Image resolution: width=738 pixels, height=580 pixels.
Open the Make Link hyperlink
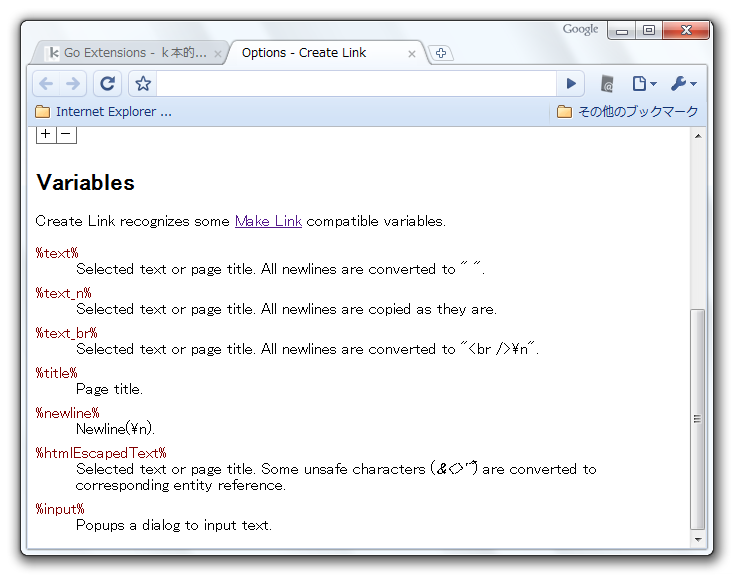(268, 221)
